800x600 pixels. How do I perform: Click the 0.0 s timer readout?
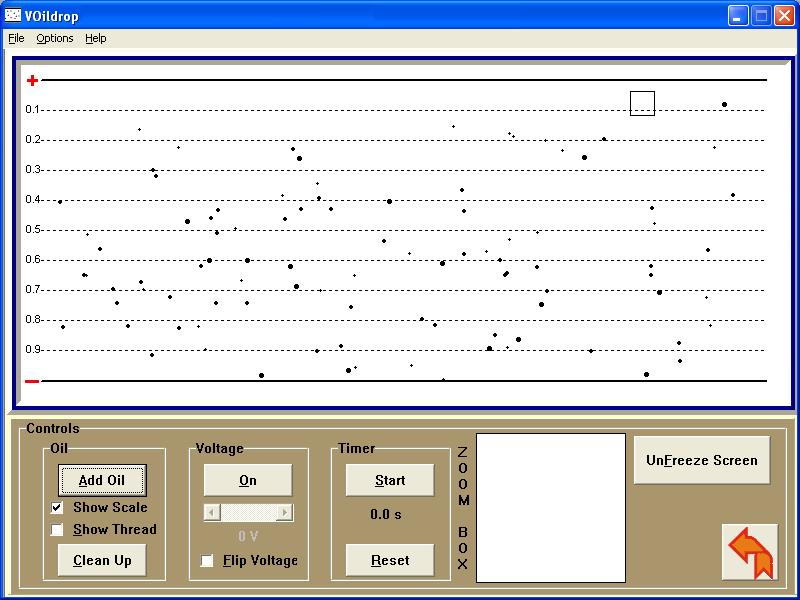click(x=386, y=514)
